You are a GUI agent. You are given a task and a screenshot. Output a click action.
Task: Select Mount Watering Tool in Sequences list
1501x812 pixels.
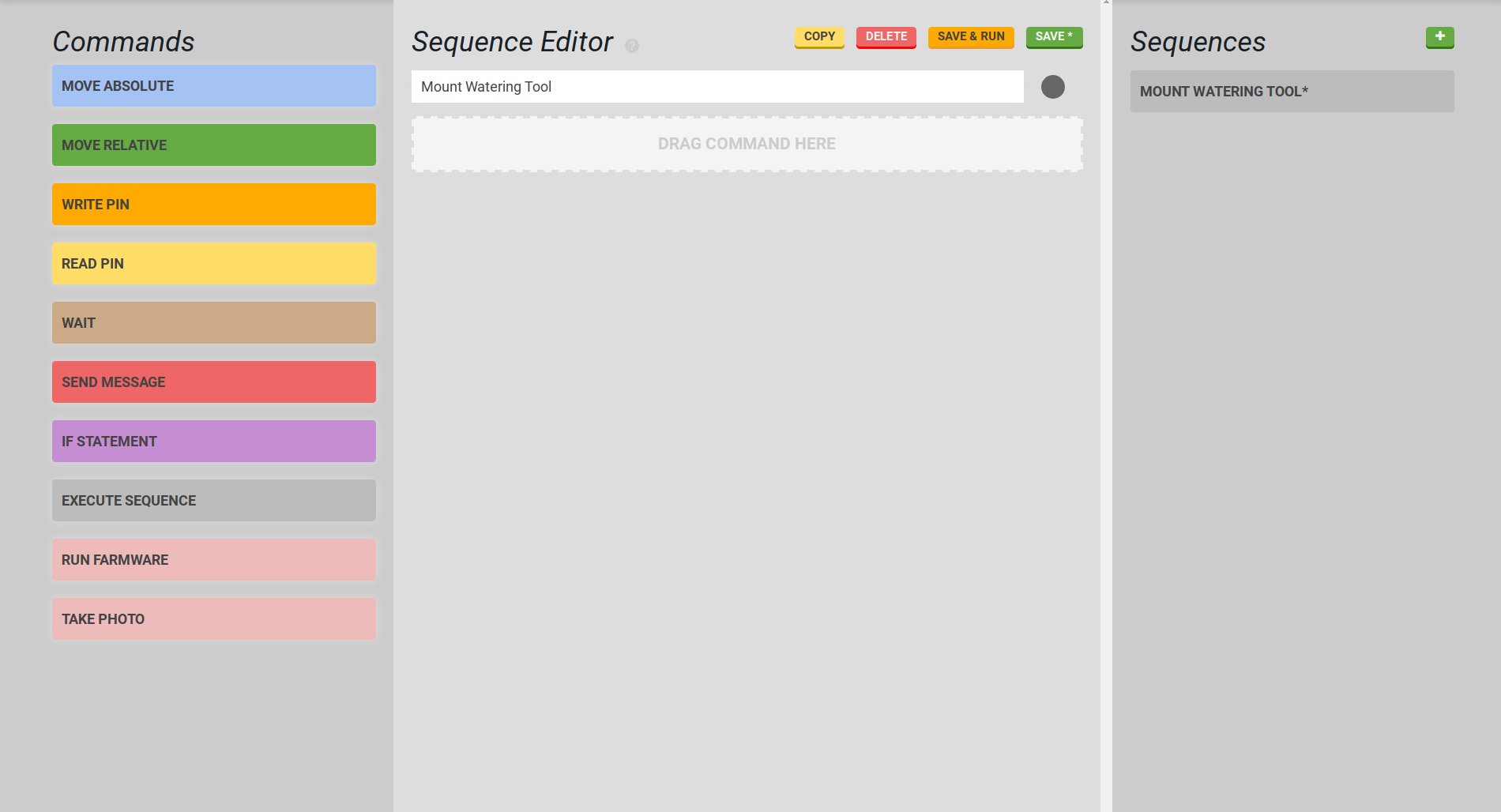[x=1292, y=92]
